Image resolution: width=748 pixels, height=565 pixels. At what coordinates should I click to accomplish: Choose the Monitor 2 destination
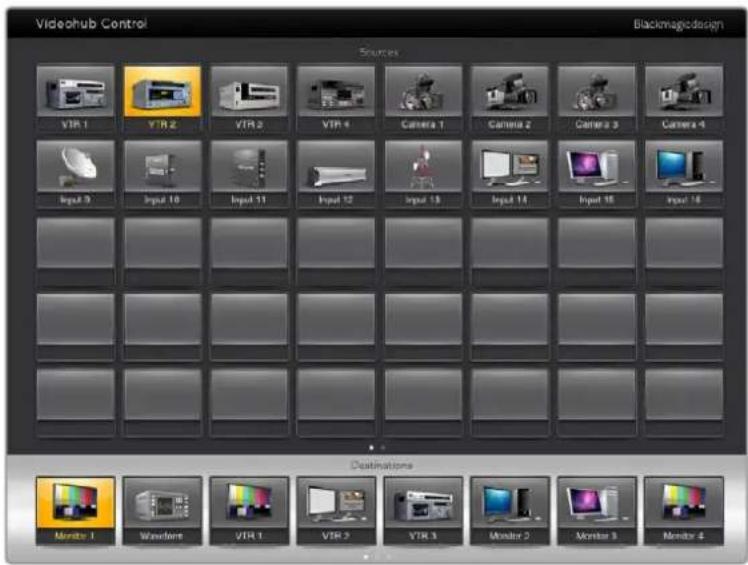(x=510, y=511)
